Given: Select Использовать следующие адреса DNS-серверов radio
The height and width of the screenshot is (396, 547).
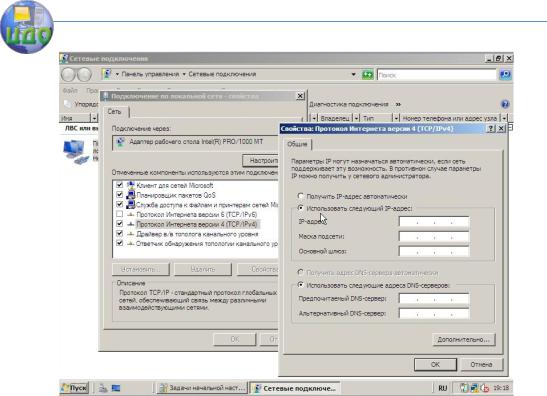Looking at the screenshot, I should 300,285.
